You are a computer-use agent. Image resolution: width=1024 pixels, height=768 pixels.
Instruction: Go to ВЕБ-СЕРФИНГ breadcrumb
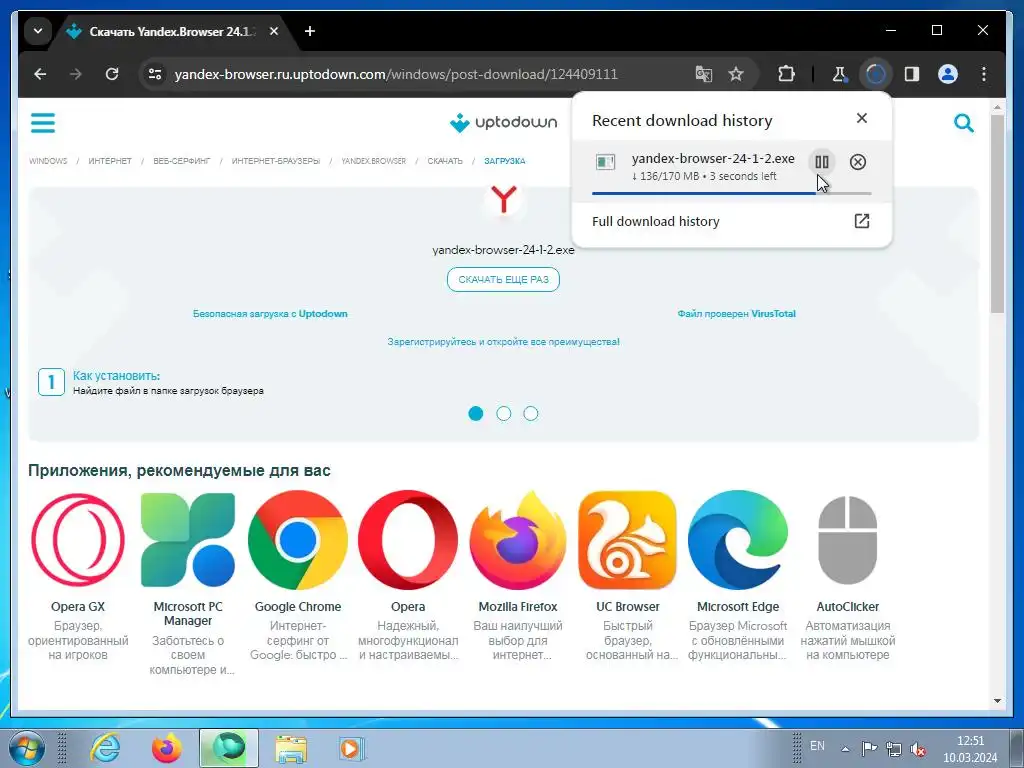182,161
